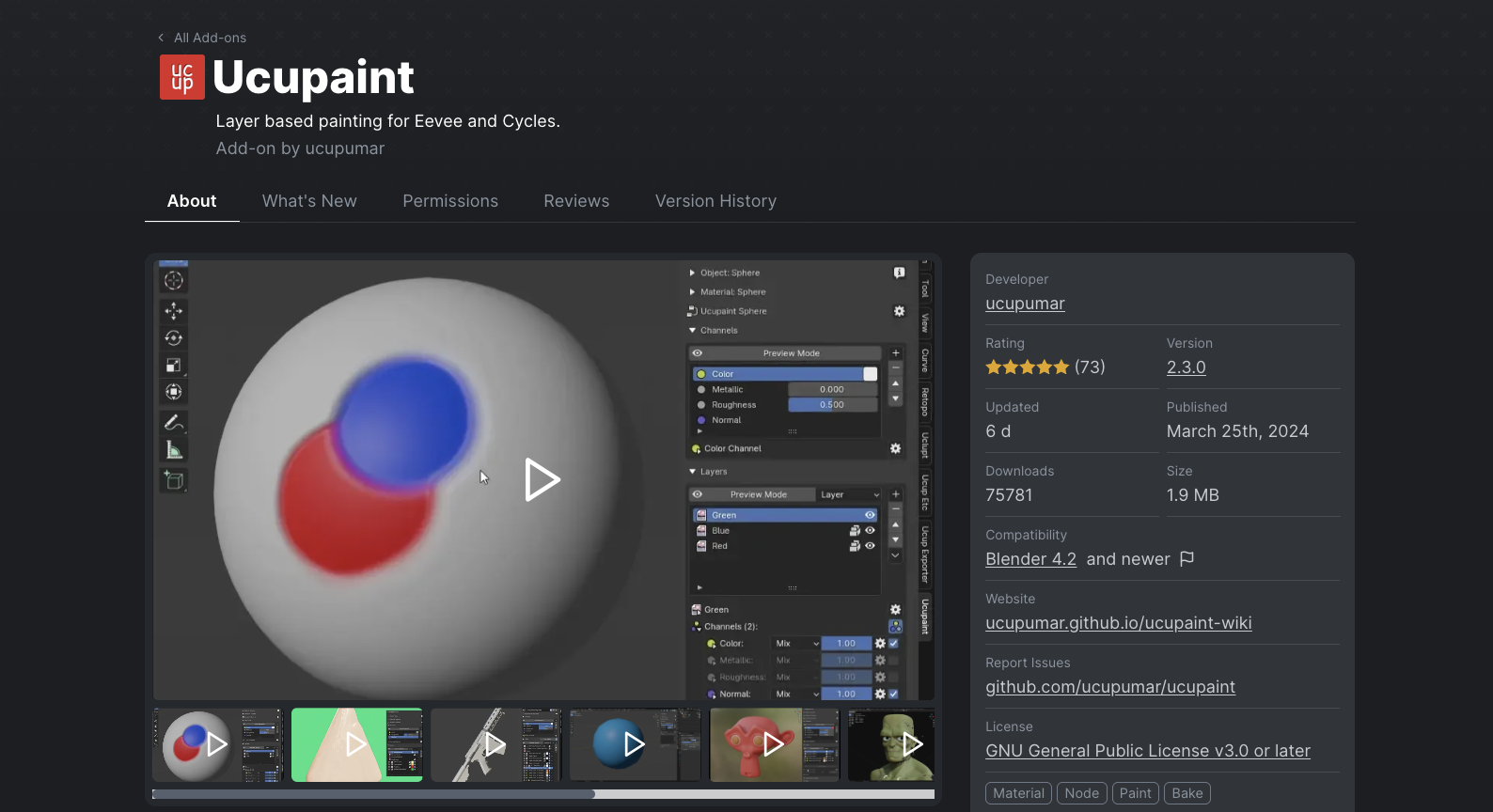Click the gear icon beside Color Channel
The height and width of the screenshot is (812, 1493).
pyautogui.click(x=895, y=449)
